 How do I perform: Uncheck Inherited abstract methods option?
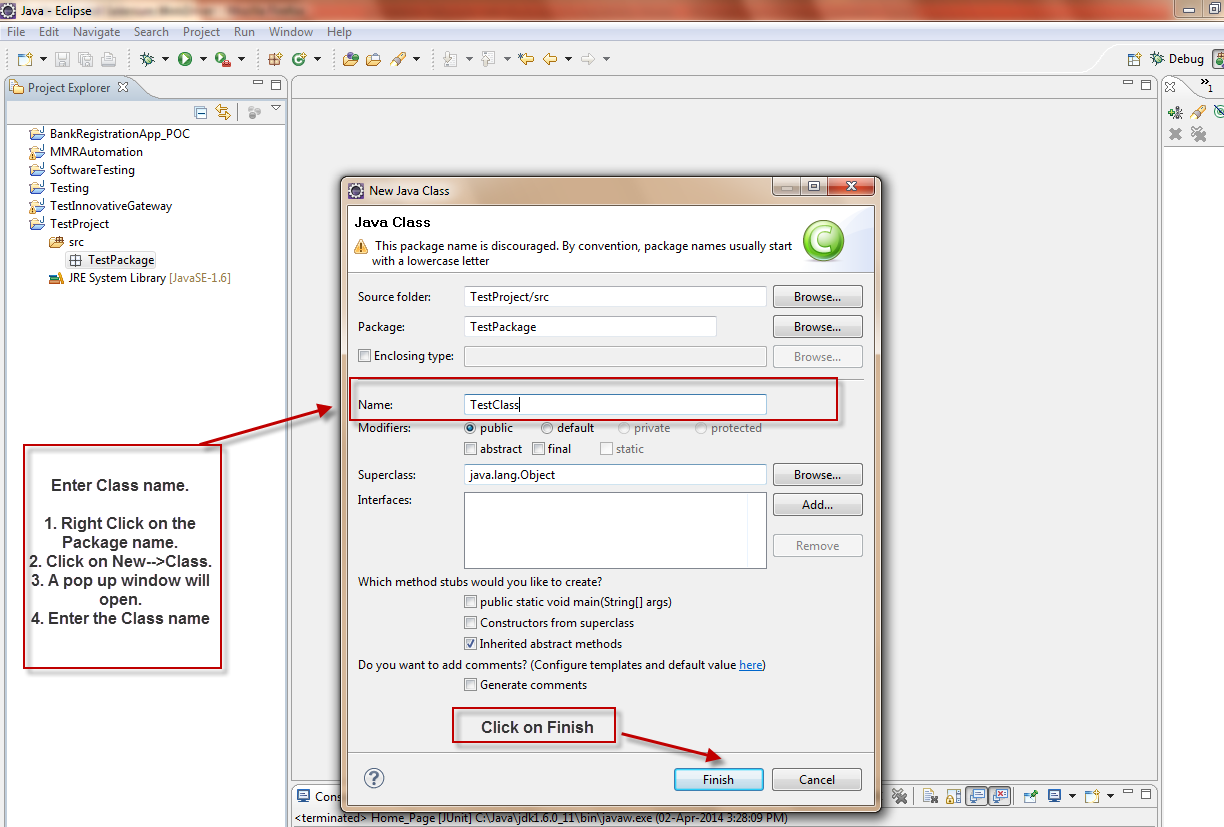tap(471, 644)
